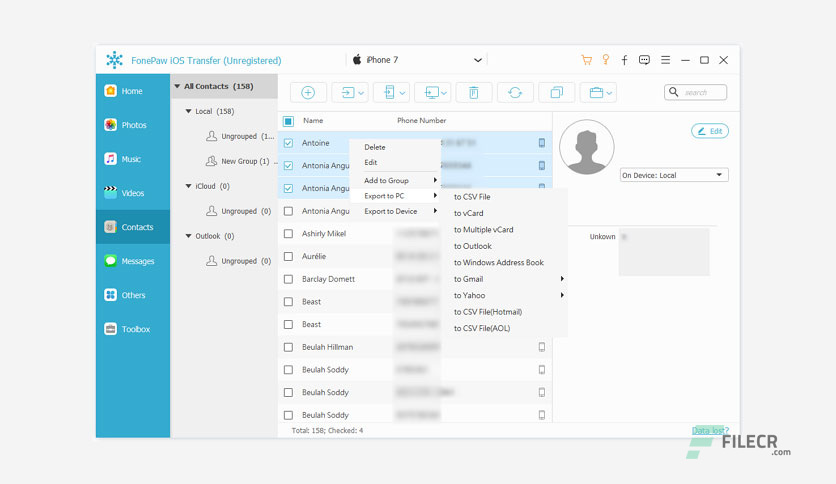Sort by the Name column header

coord(314,121)
